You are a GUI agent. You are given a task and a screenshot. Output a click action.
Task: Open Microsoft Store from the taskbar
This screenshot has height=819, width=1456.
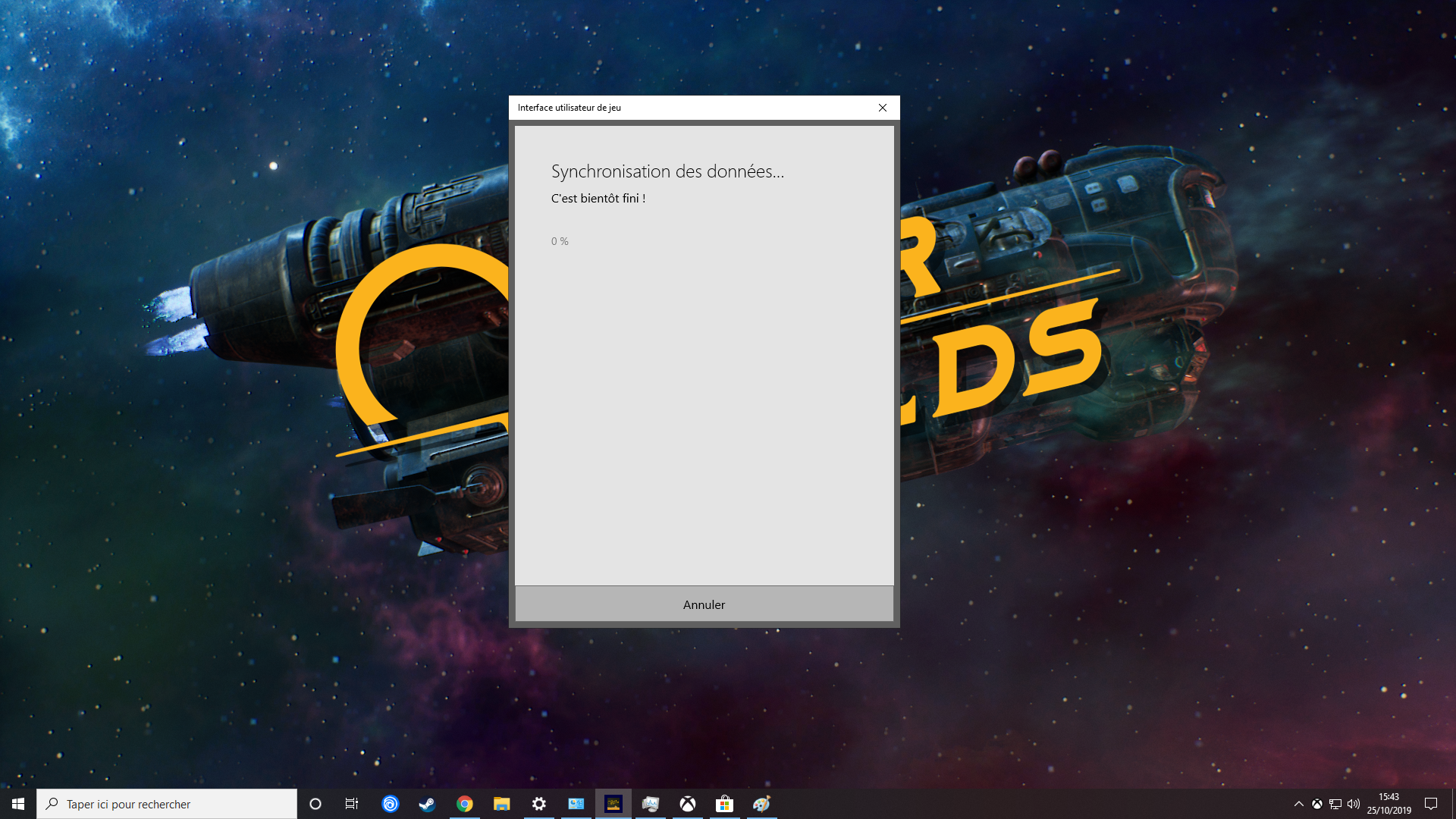point(724,804)
